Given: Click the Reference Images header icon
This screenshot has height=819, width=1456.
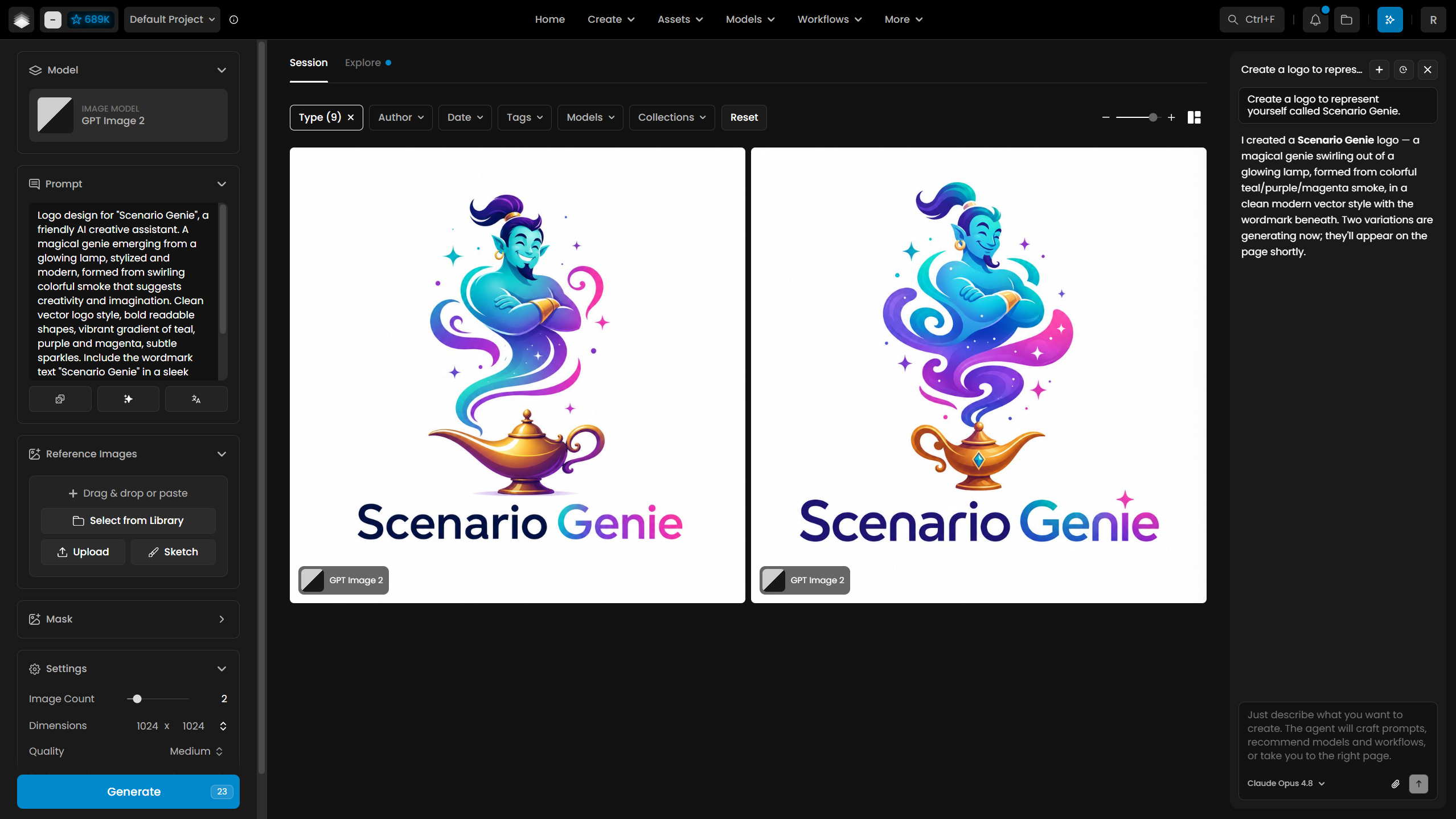Looking at the screenshot, I should pyautogui.click(x=35, y=454).
